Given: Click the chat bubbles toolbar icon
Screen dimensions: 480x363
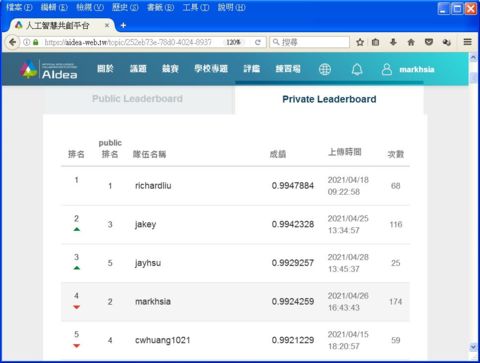Looking at the screenshot, I should (x=447, y=42).
